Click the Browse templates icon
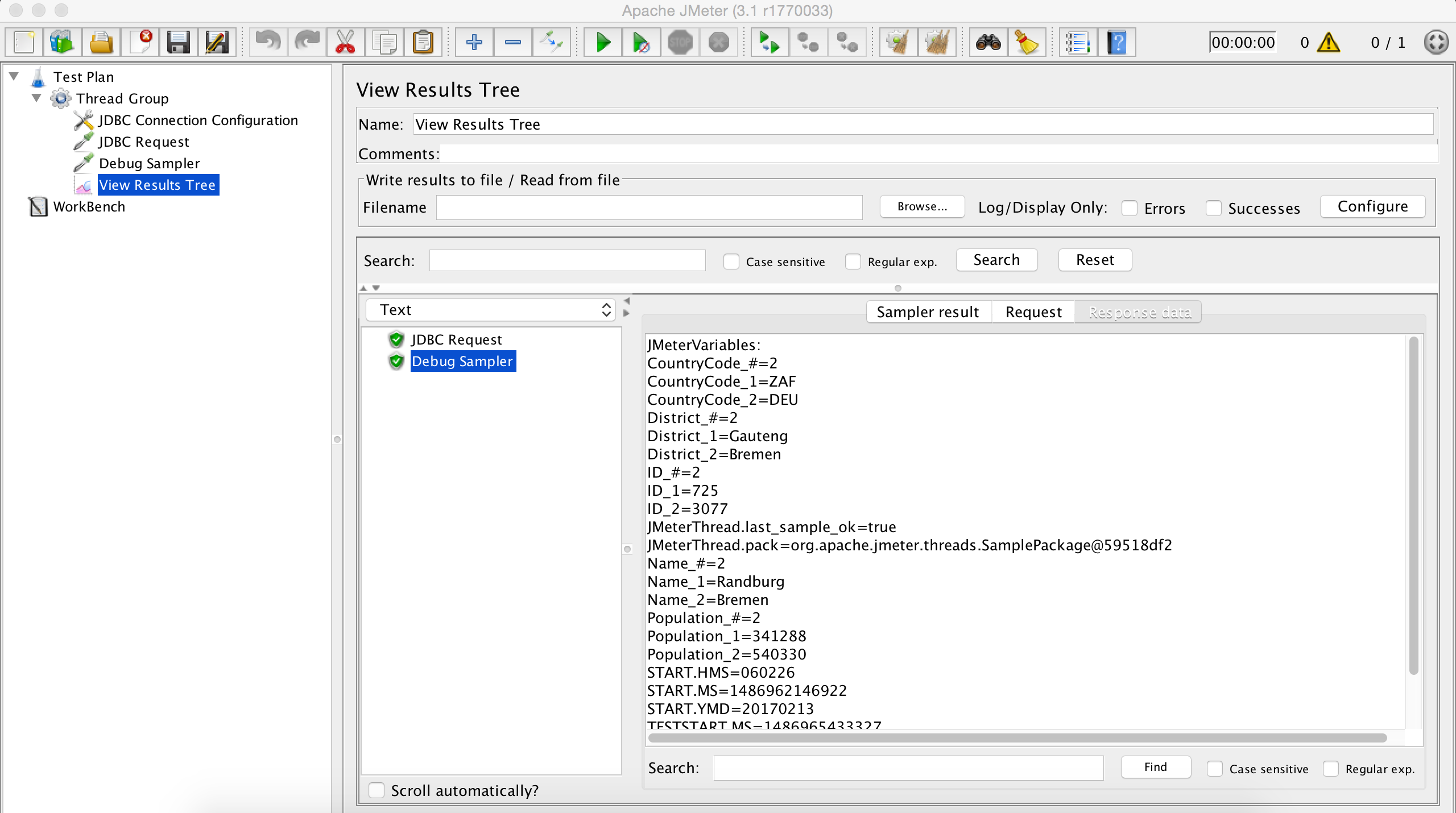 [62, 43]
